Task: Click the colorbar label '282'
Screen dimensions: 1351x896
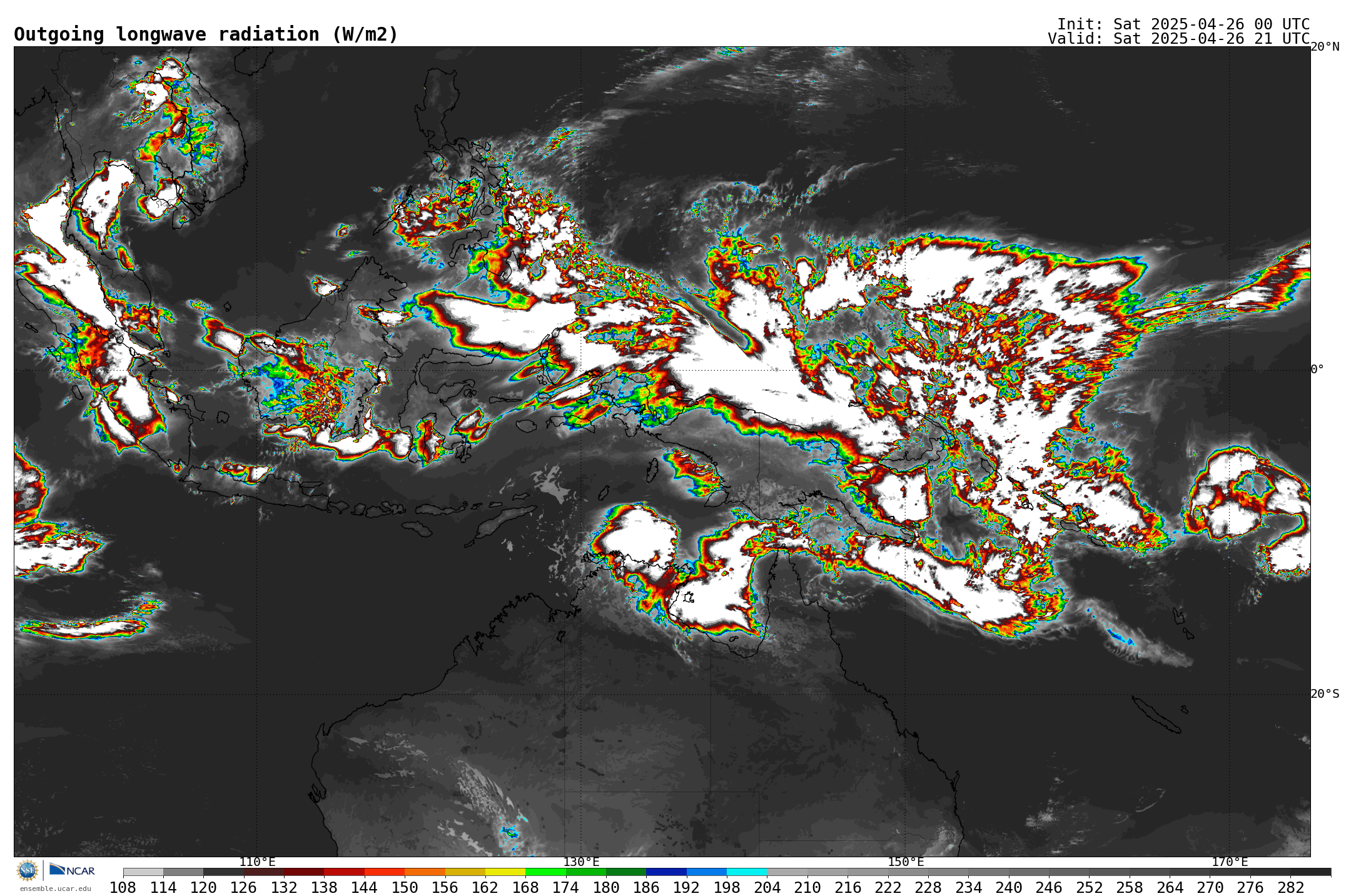Action: (x=1290, y=888)
